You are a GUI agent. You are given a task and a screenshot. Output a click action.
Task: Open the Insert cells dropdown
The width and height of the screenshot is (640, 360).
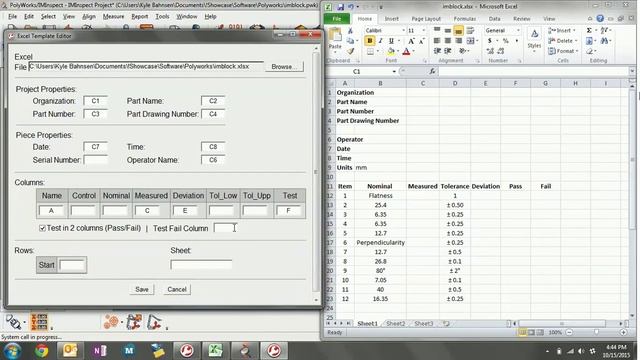coord(574,31)
